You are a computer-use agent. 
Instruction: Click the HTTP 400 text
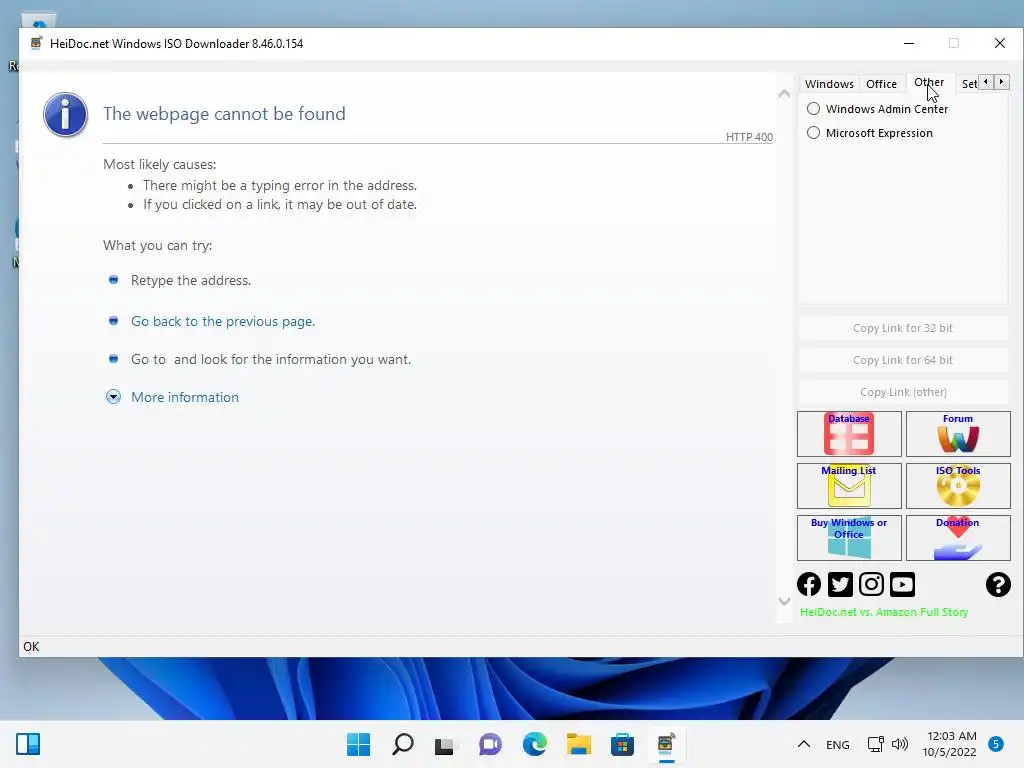[749, 137]
